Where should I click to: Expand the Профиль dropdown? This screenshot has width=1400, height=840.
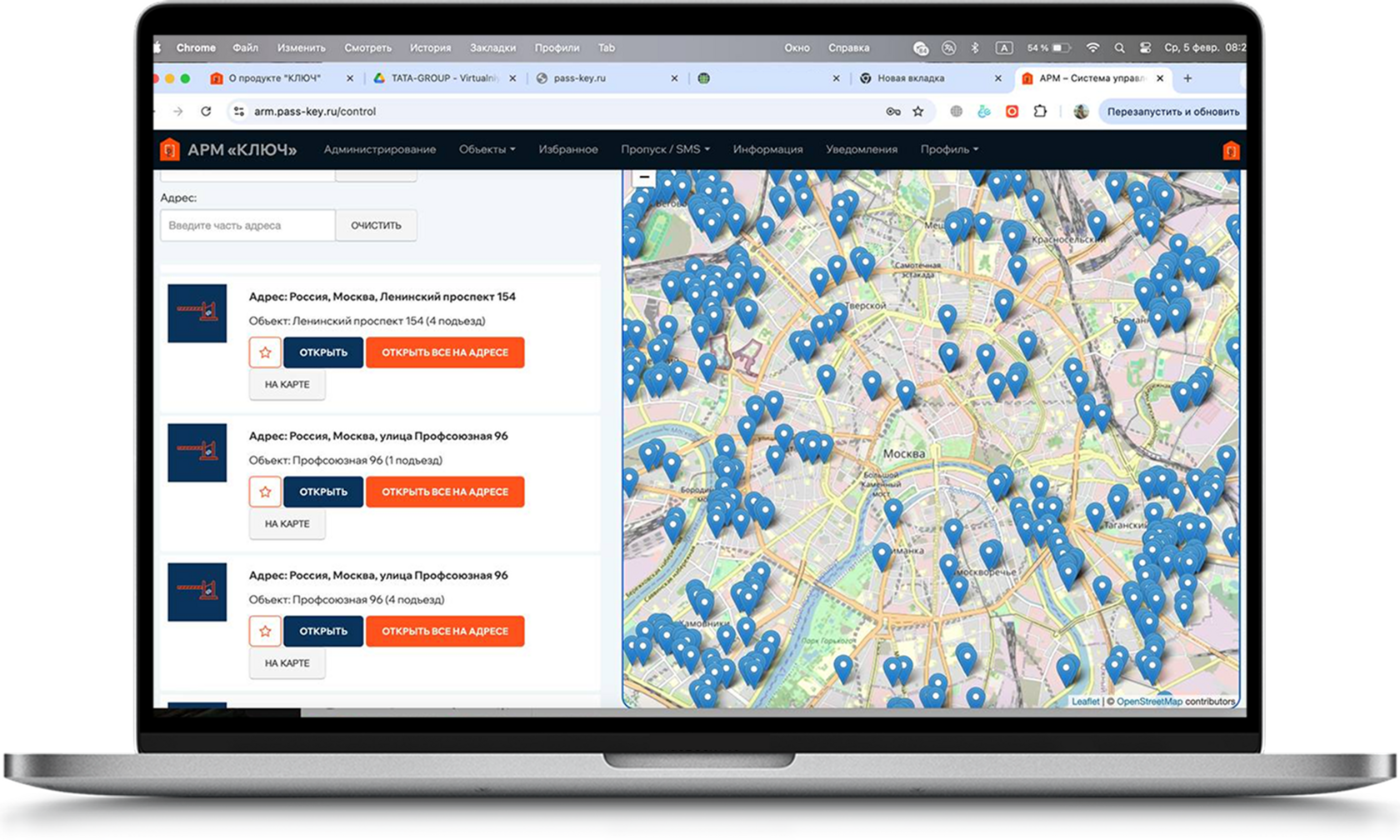click(949, 150)
